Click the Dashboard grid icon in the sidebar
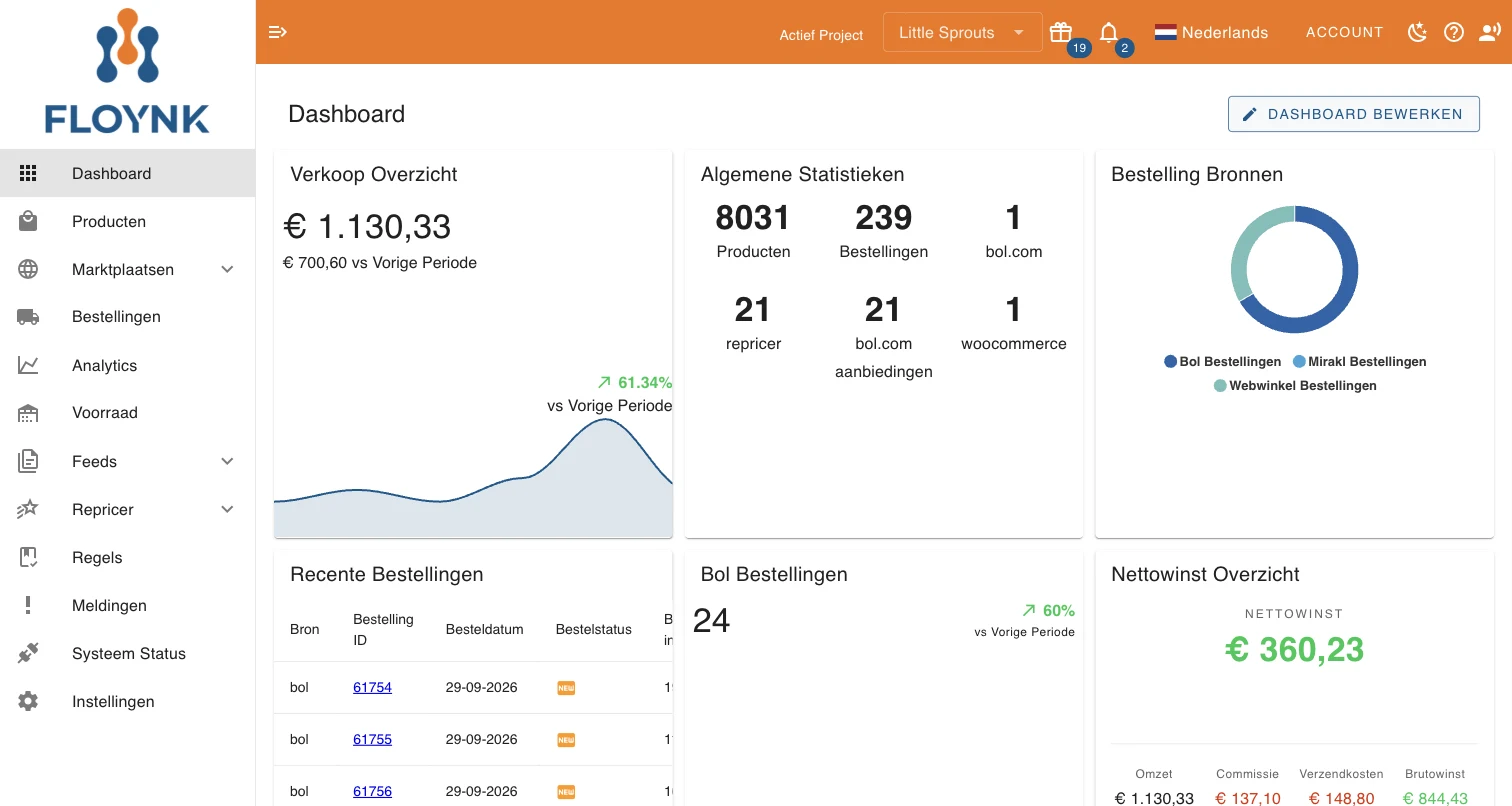 28,173
